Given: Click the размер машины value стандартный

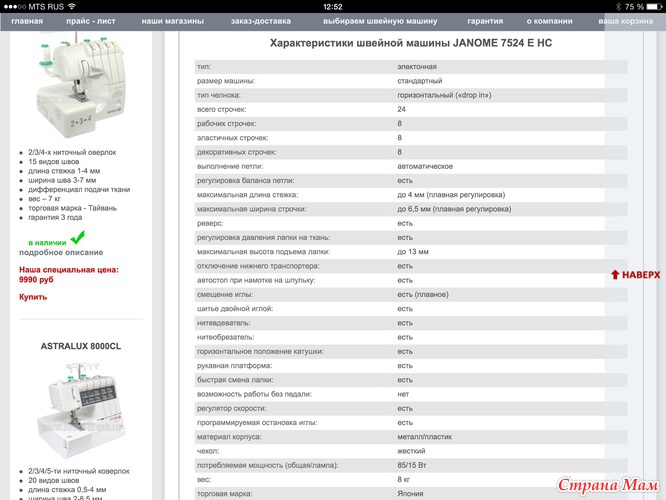Looking at the screenshot, I should click(420, 81).
